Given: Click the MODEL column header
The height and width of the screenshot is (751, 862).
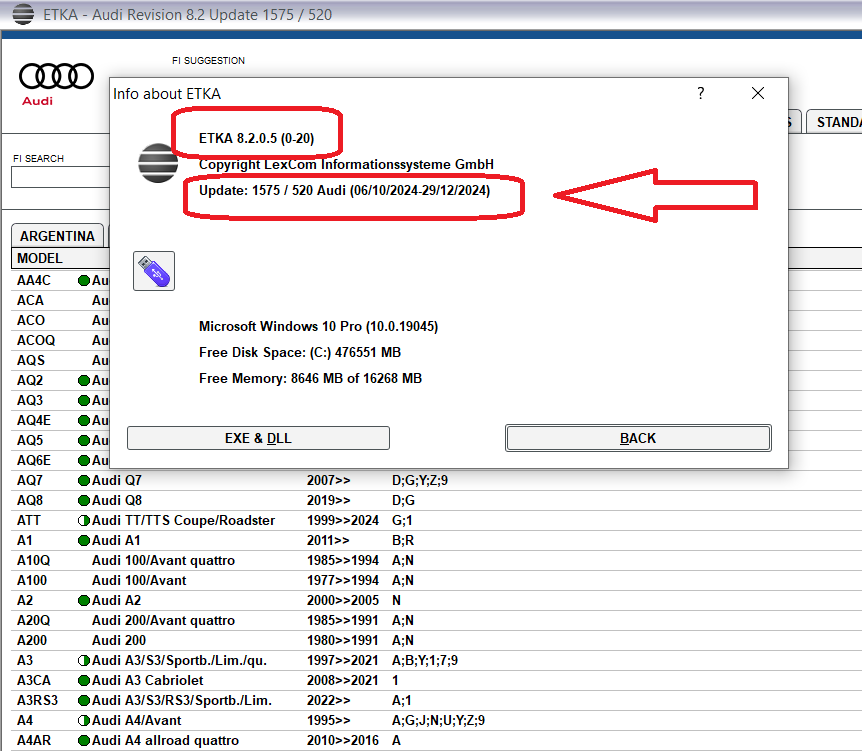Looking at the screenshot, I should pyautogui.click(x=60, y=258).
